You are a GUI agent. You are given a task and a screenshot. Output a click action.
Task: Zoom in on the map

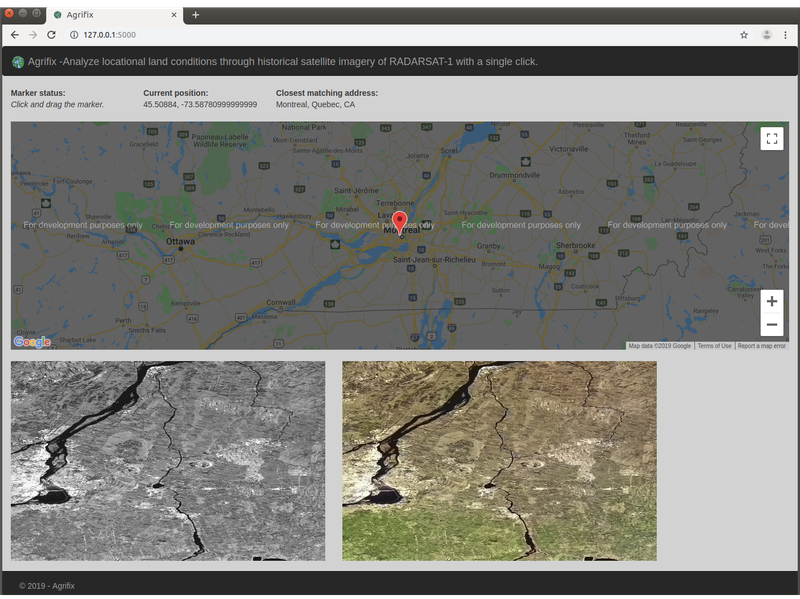771,302
